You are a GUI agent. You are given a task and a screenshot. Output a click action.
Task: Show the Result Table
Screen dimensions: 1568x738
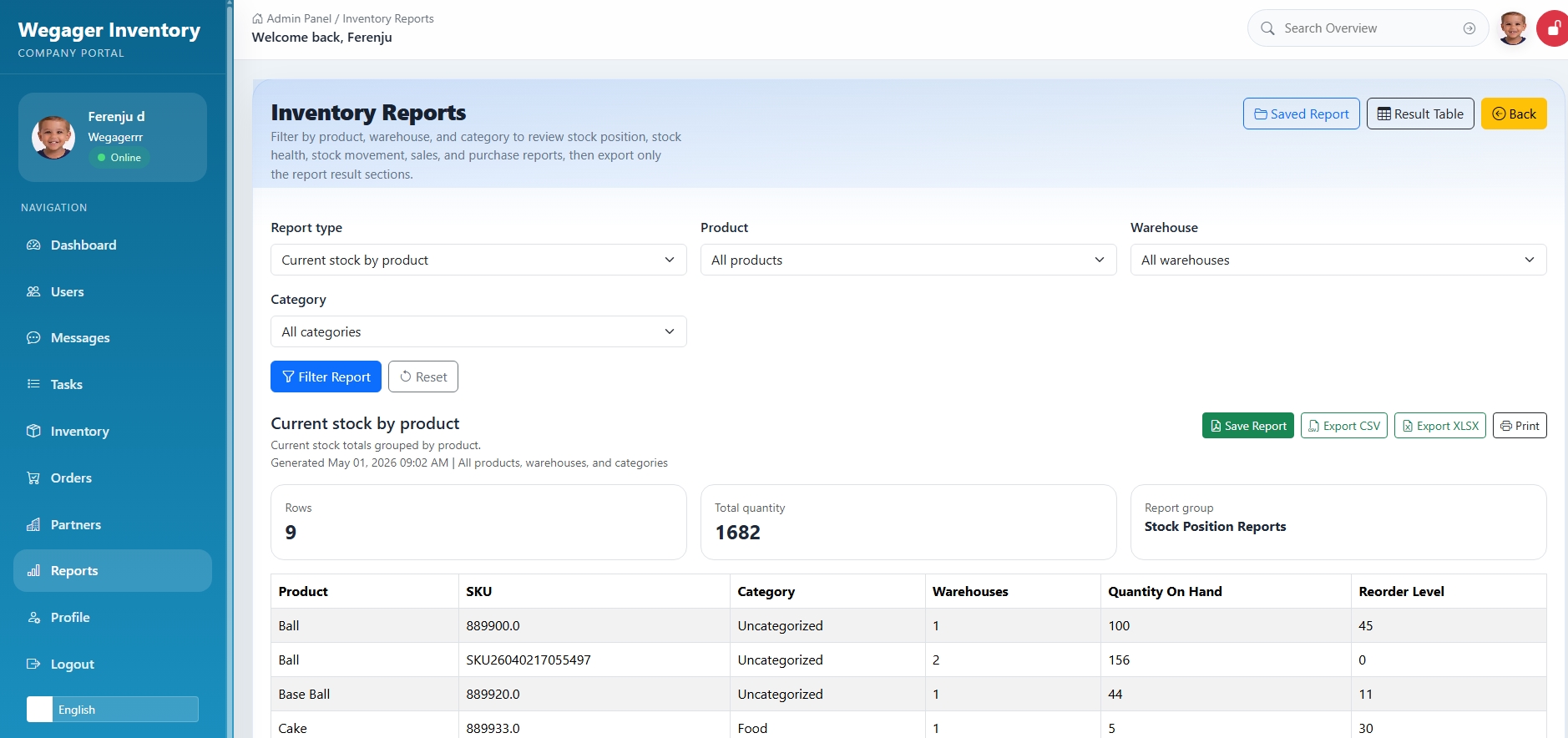pos(1420,114)
